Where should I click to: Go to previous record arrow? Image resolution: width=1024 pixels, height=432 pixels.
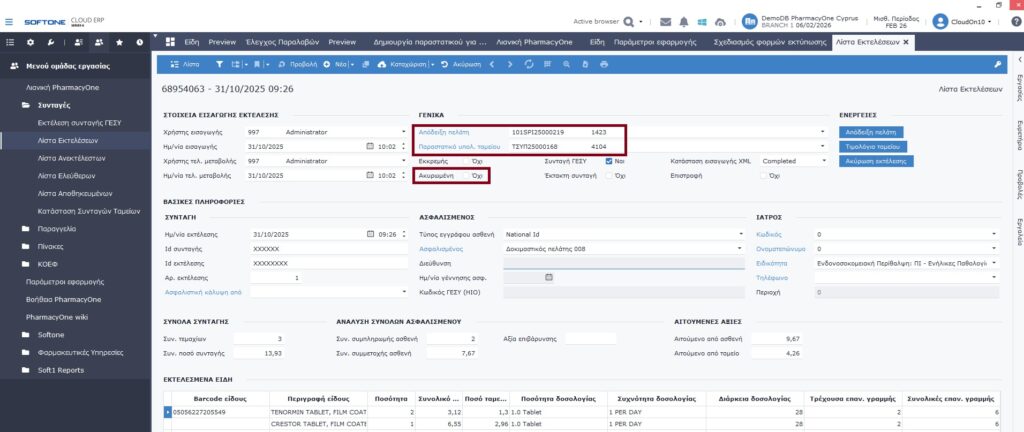tap(491, 64)
